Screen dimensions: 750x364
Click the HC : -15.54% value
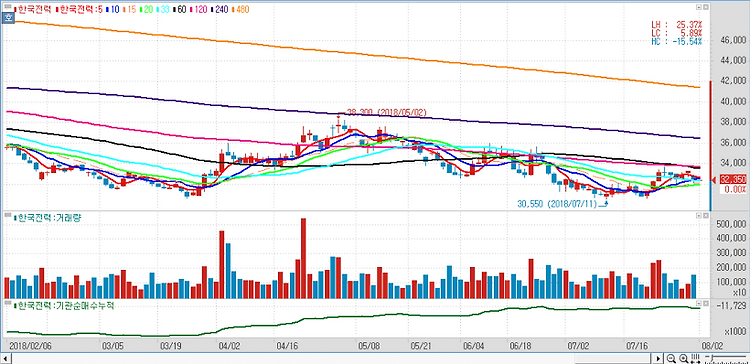(676, 41)
